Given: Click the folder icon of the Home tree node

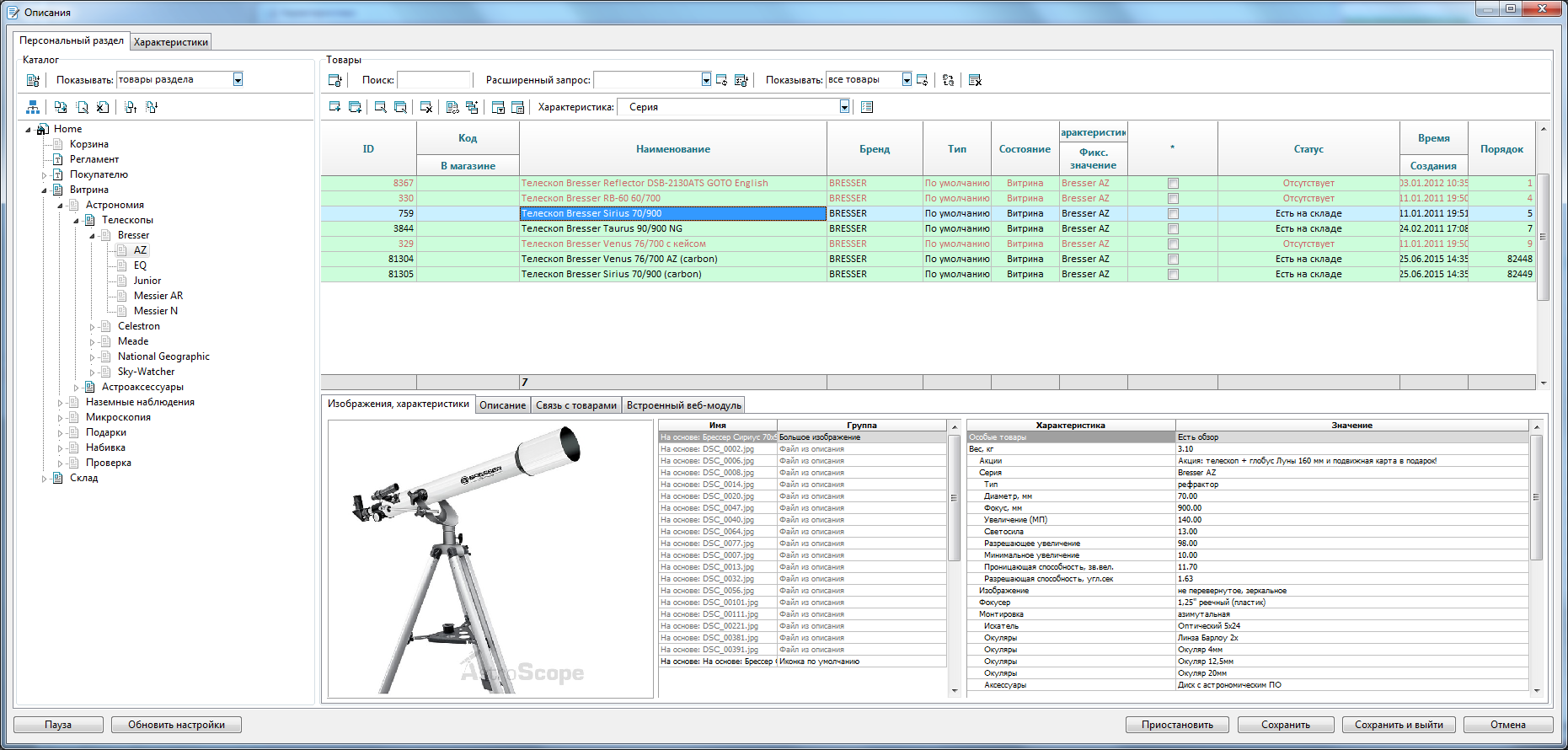Looking at the screenshot, I should click(x=42, y=129).
